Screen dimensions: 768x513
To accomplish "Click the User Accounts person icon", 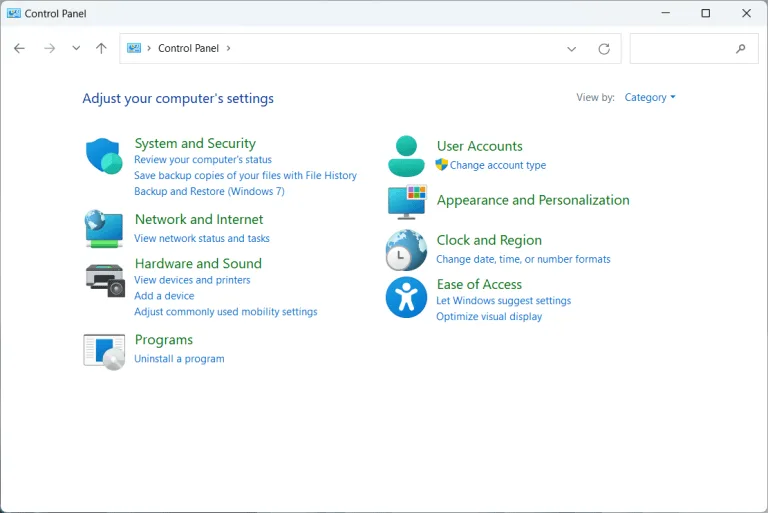I will (406, 156).
